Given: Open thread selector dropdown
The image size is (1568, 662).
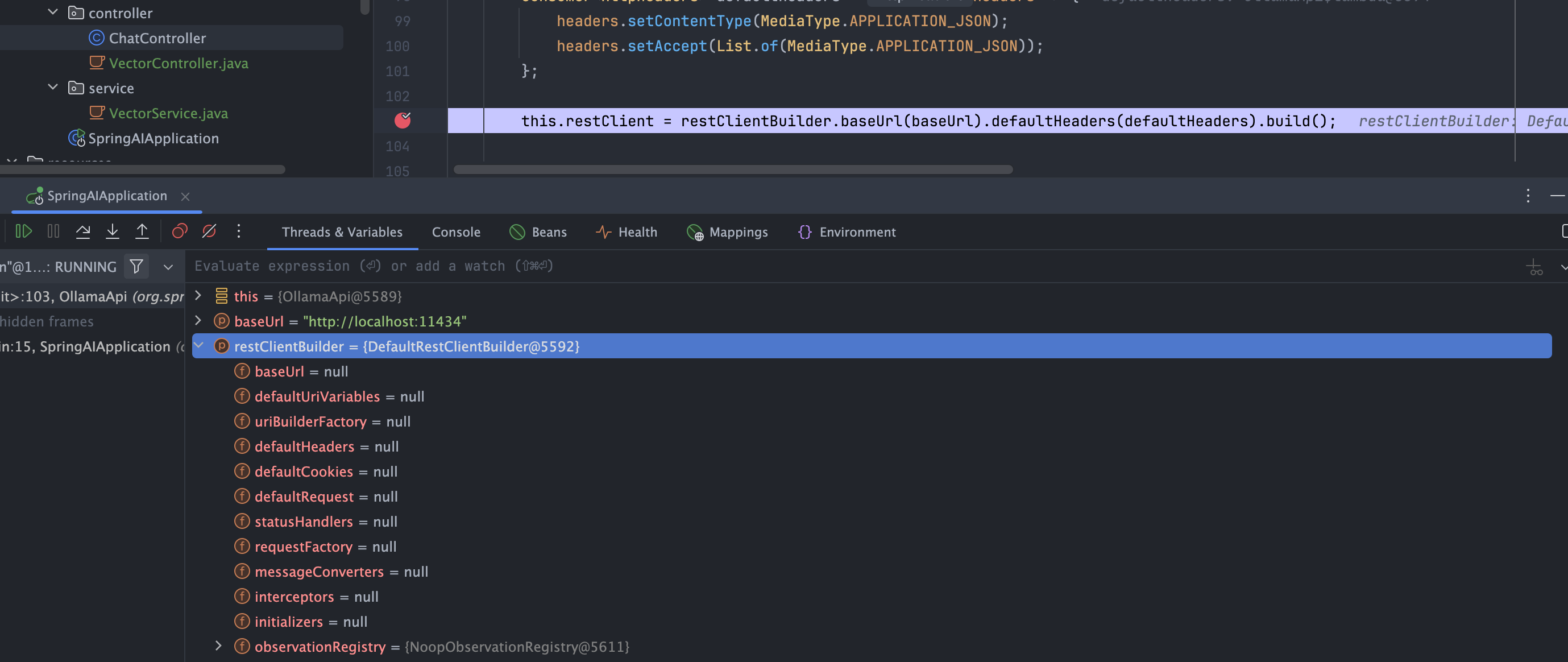Looking at the screenshot, I should click(169, 267).
